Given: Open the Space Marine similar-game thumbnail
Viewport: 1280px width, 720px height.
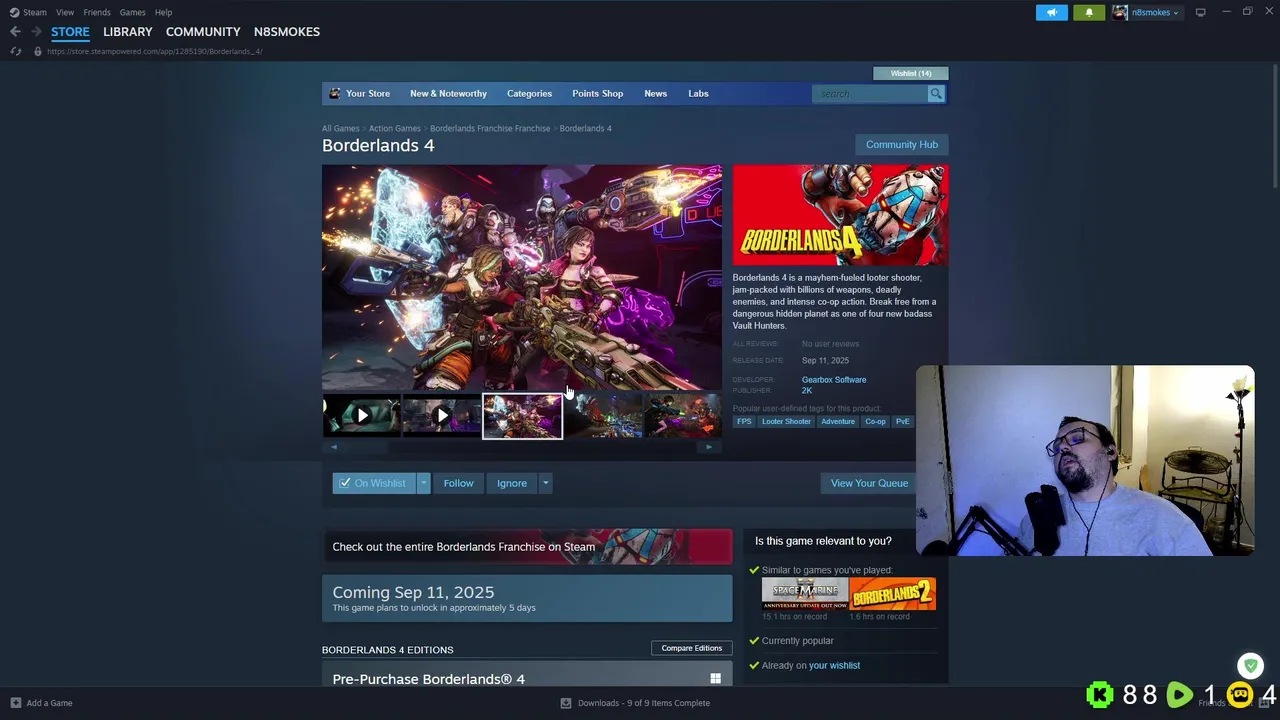Looking at the screenshot, I should (805, 594).
